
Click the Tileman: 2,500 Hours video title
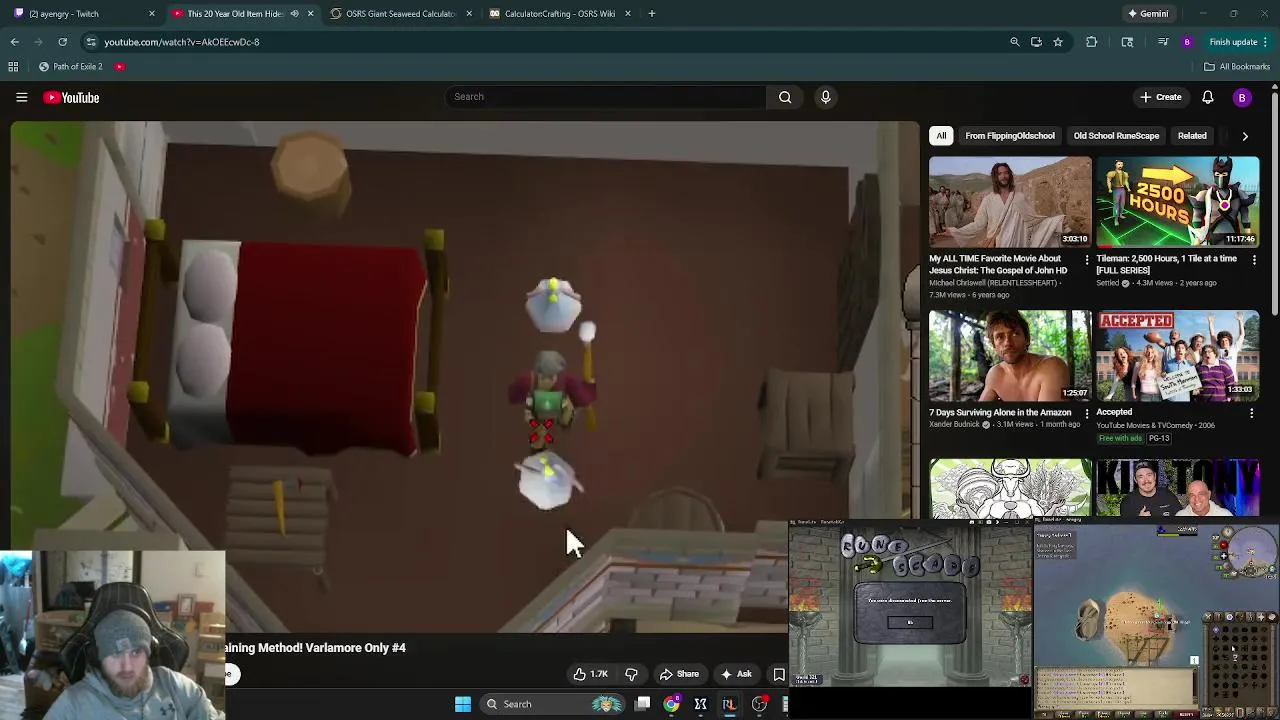coord(1166,264)
